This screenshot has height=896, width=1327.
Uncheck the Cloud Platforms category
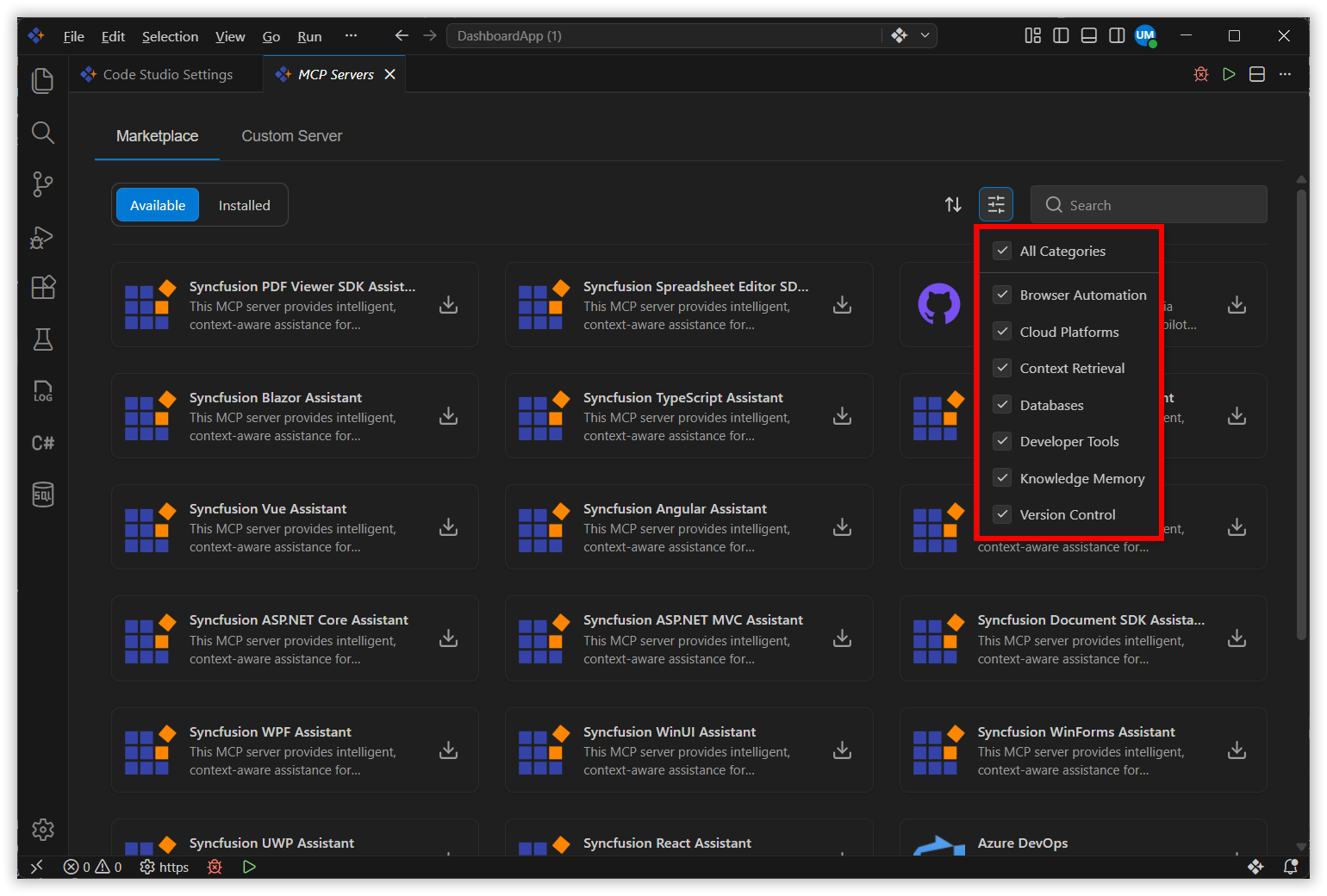coord(1002,332)
